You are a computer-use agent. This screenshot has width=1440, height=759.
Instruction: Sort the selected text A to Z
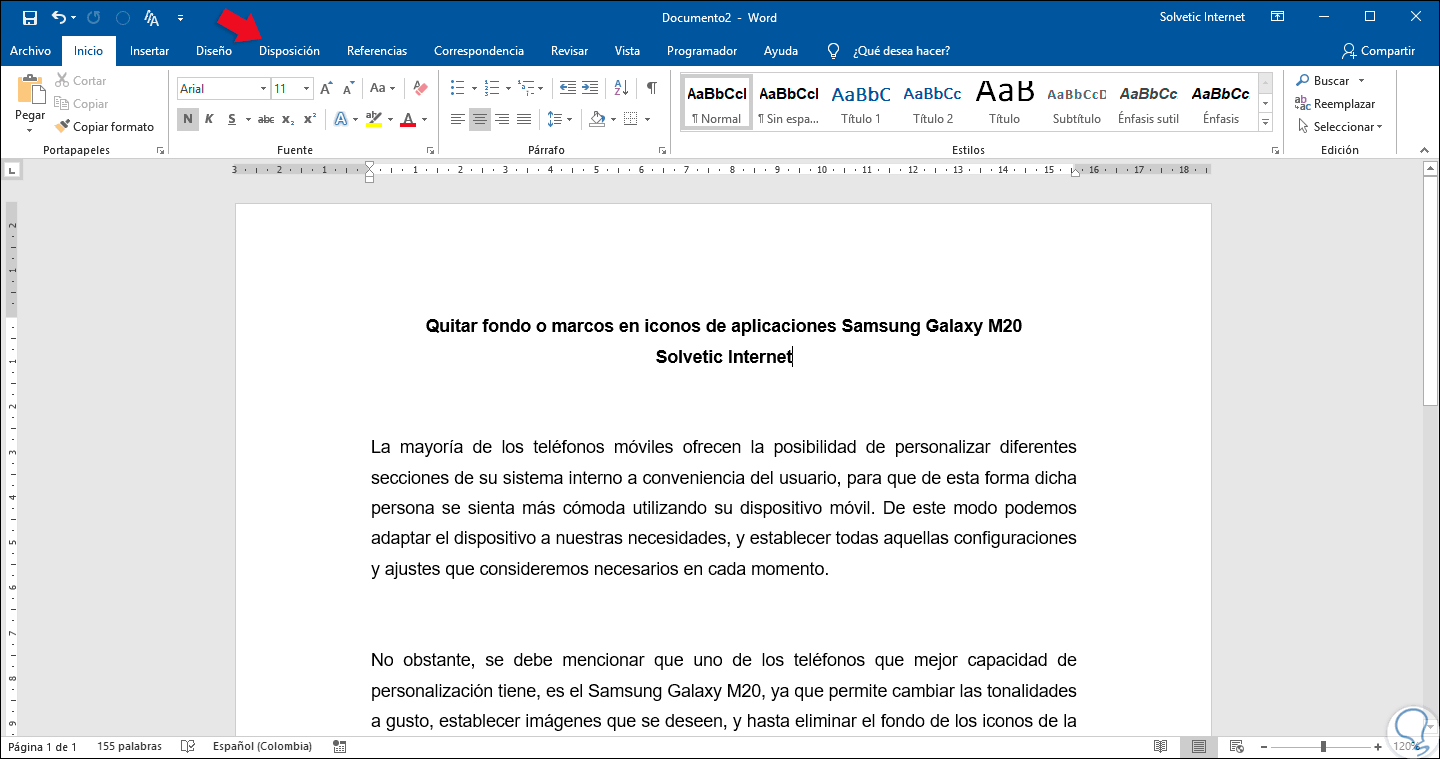click(x=621, y=88)
